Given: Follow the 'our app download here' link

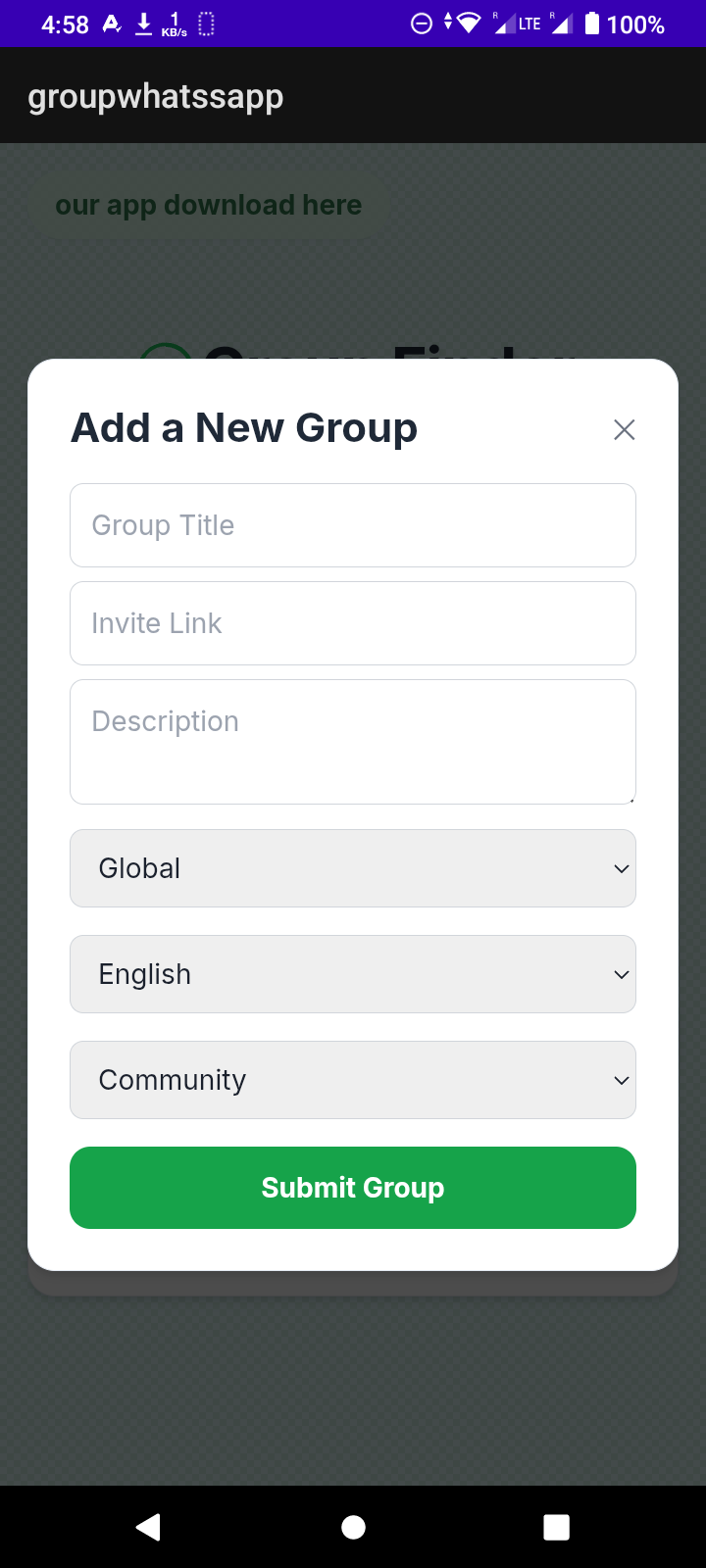Looking at the screenshot, I should 208,205.
